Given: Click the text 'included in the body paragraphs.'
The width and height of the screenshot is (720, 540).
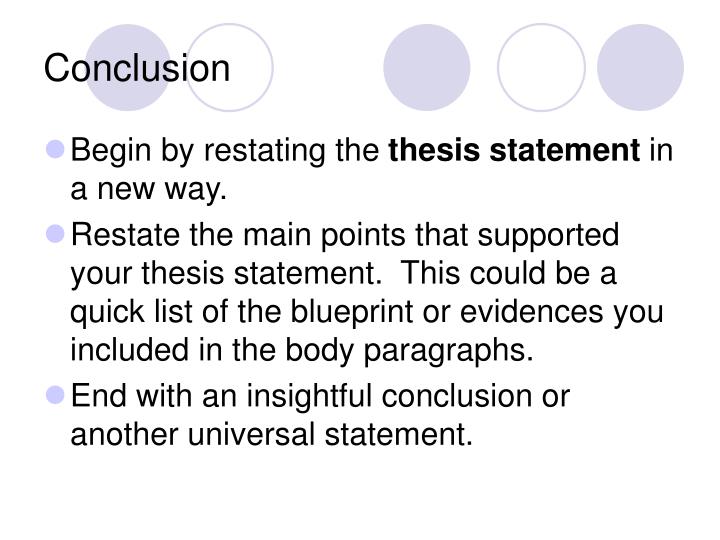Looking at the screenshot, I should point(302,351).
